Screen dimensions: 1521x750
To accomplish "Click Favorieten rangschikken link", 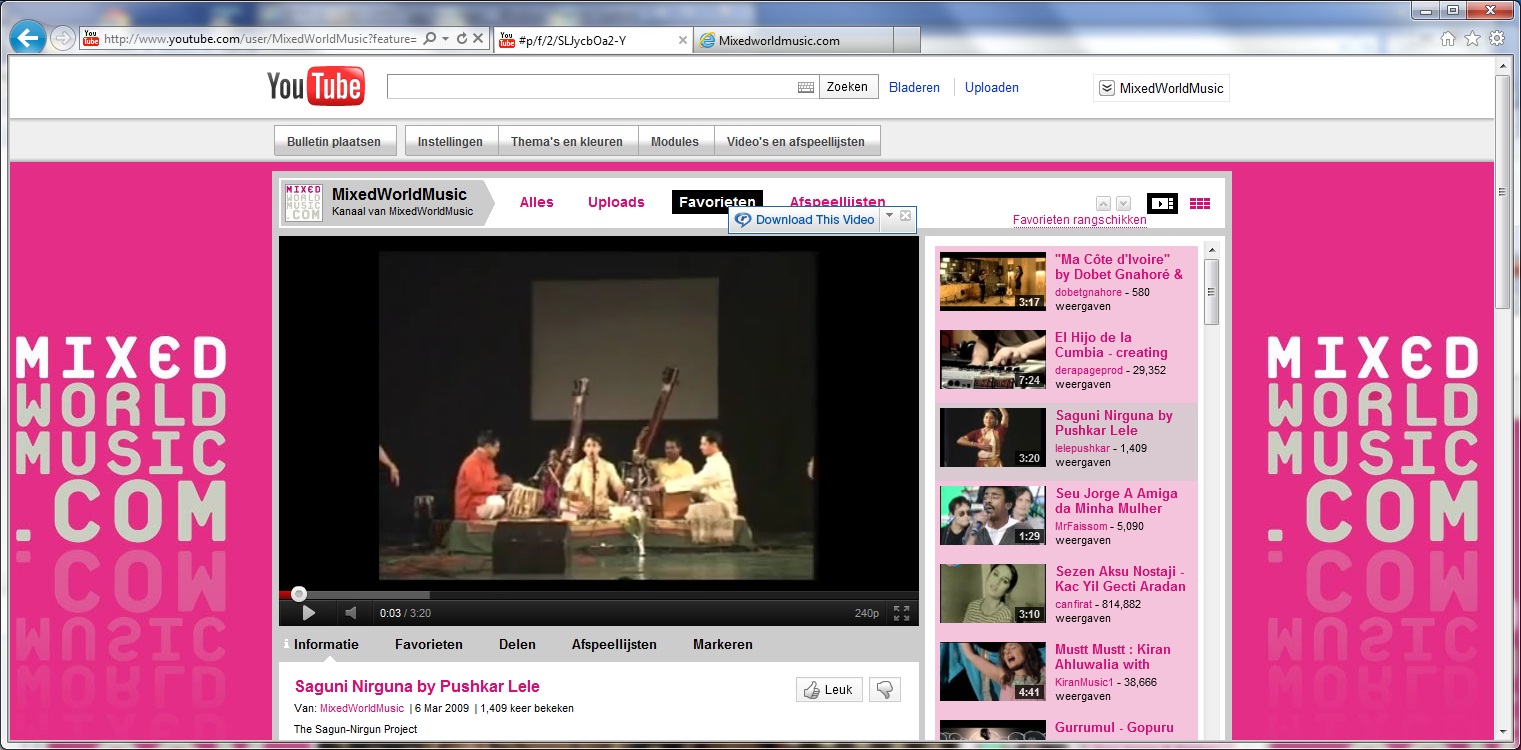I will [x=1080, y=221].
